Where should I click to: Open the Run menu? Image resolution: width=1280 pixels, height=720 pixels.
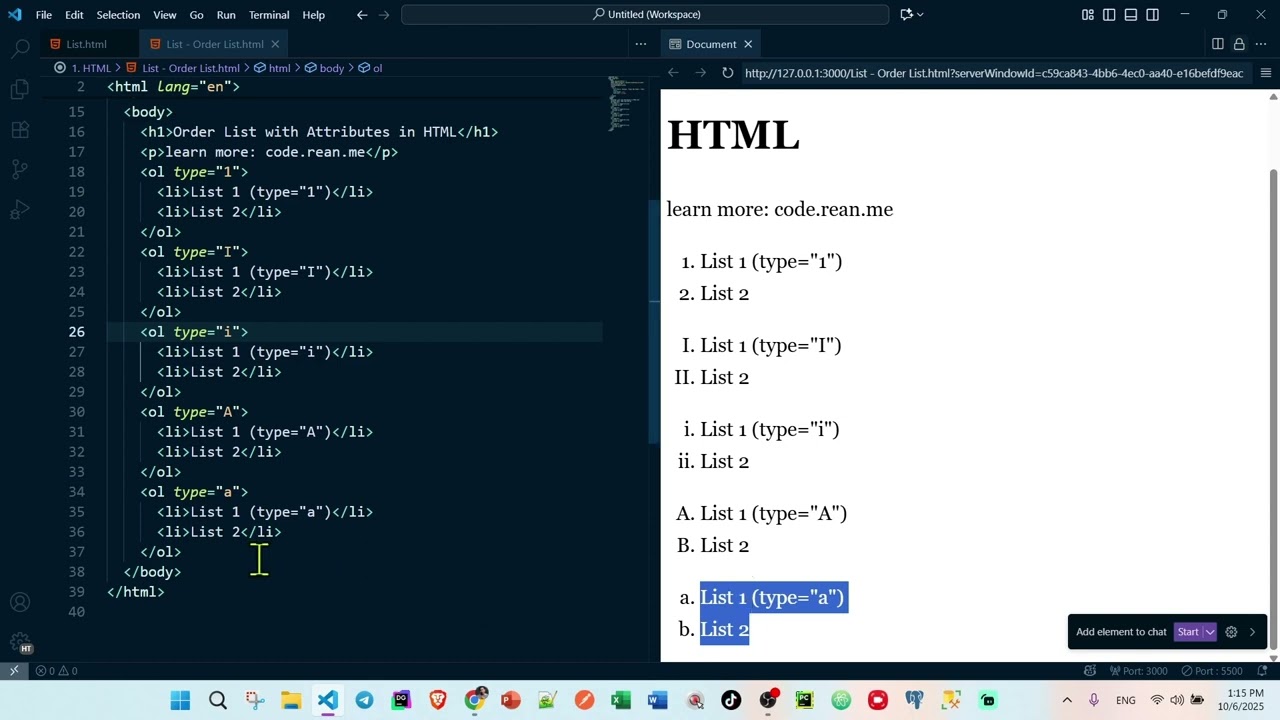tap(226, 15)
